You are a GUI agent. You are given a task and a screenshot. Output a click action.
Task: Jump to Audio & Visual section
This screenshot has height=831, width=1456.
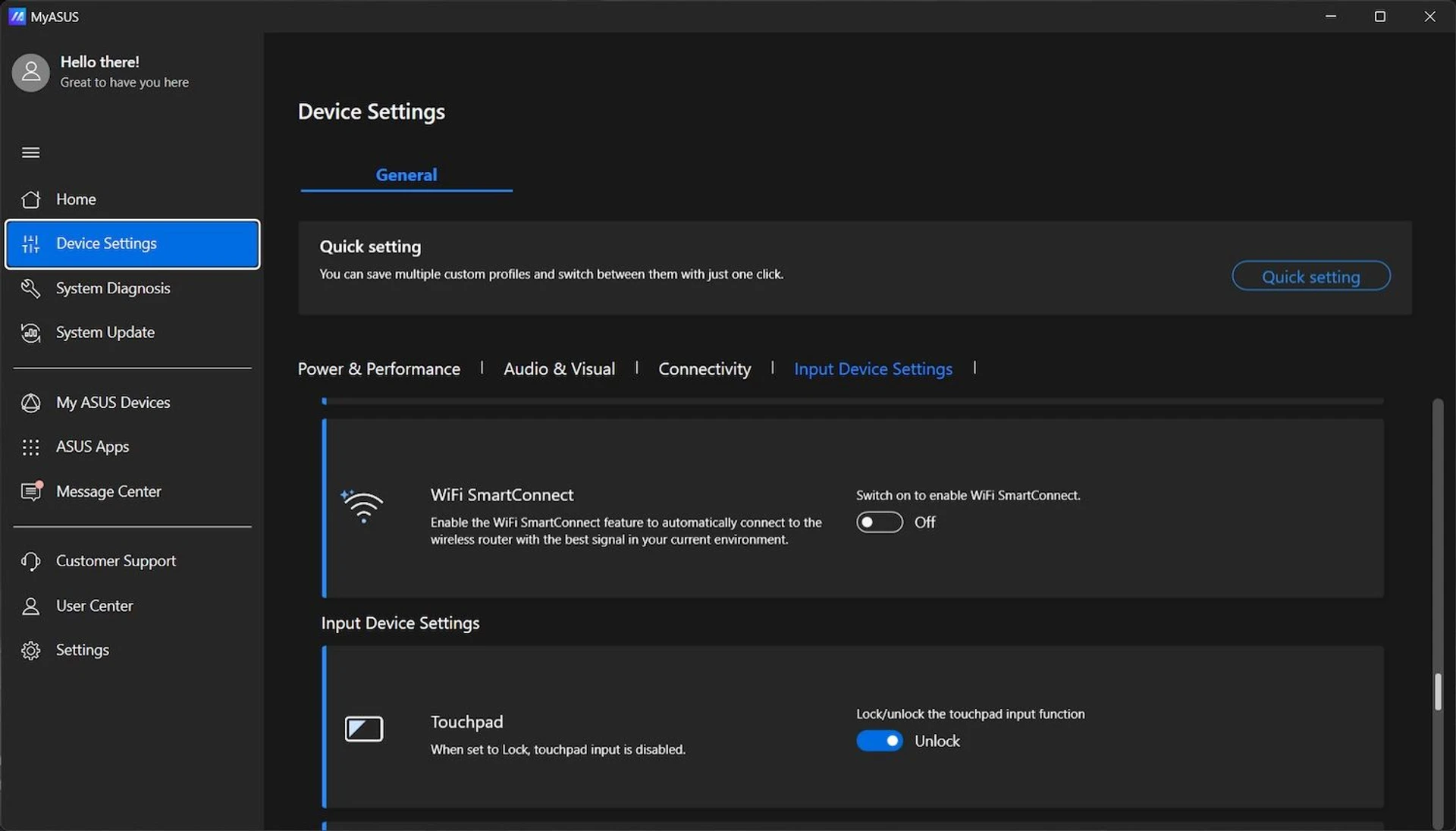[x=560, y=369]
